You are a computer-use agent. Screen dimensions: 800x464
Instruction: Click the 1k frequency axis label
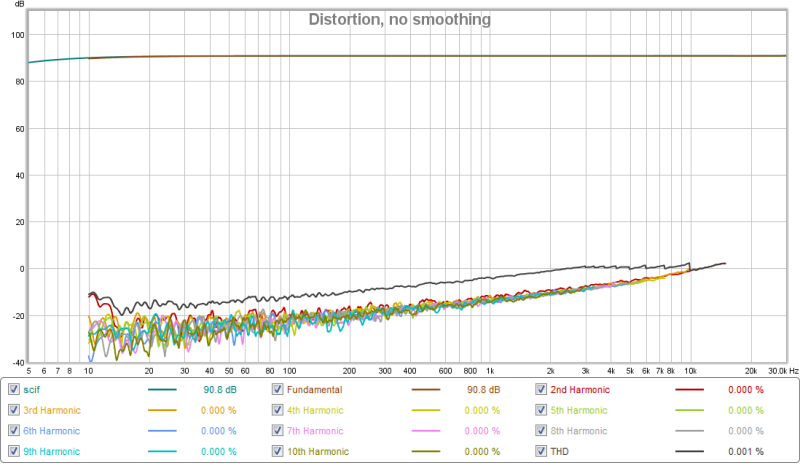pos(490,371)
